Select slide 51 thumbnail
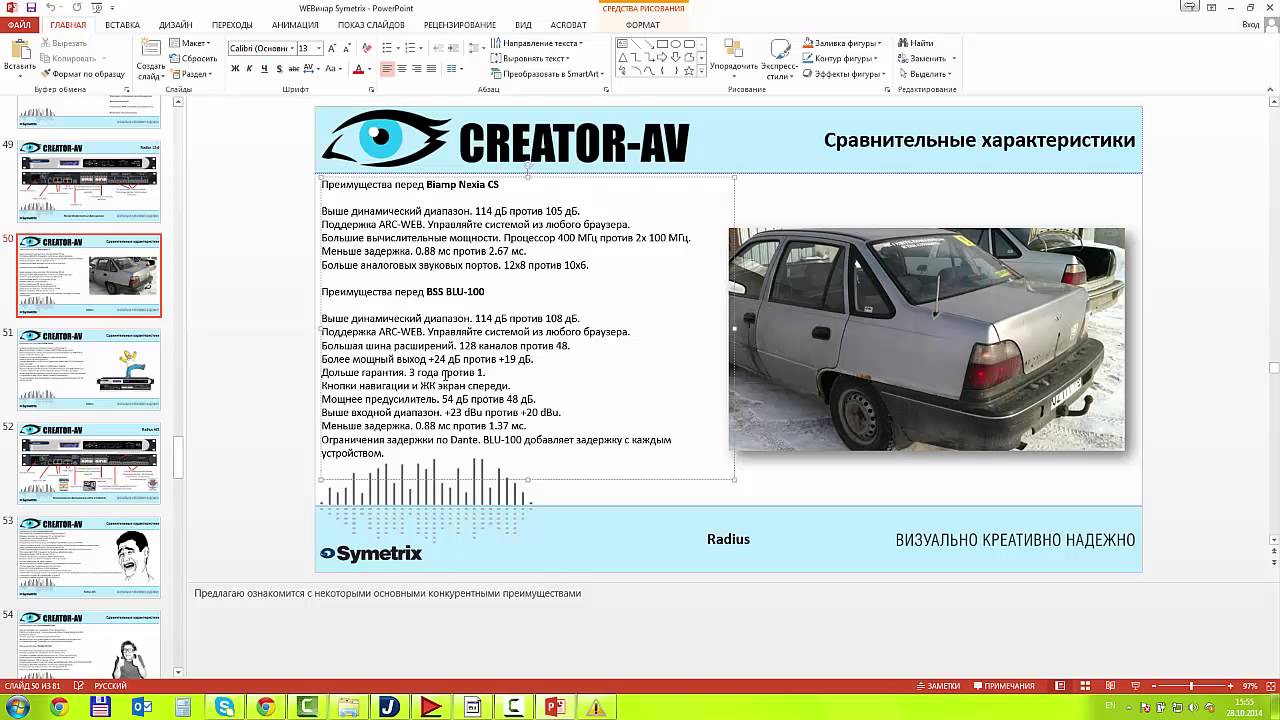The image size is (1280, 720). 89,370
